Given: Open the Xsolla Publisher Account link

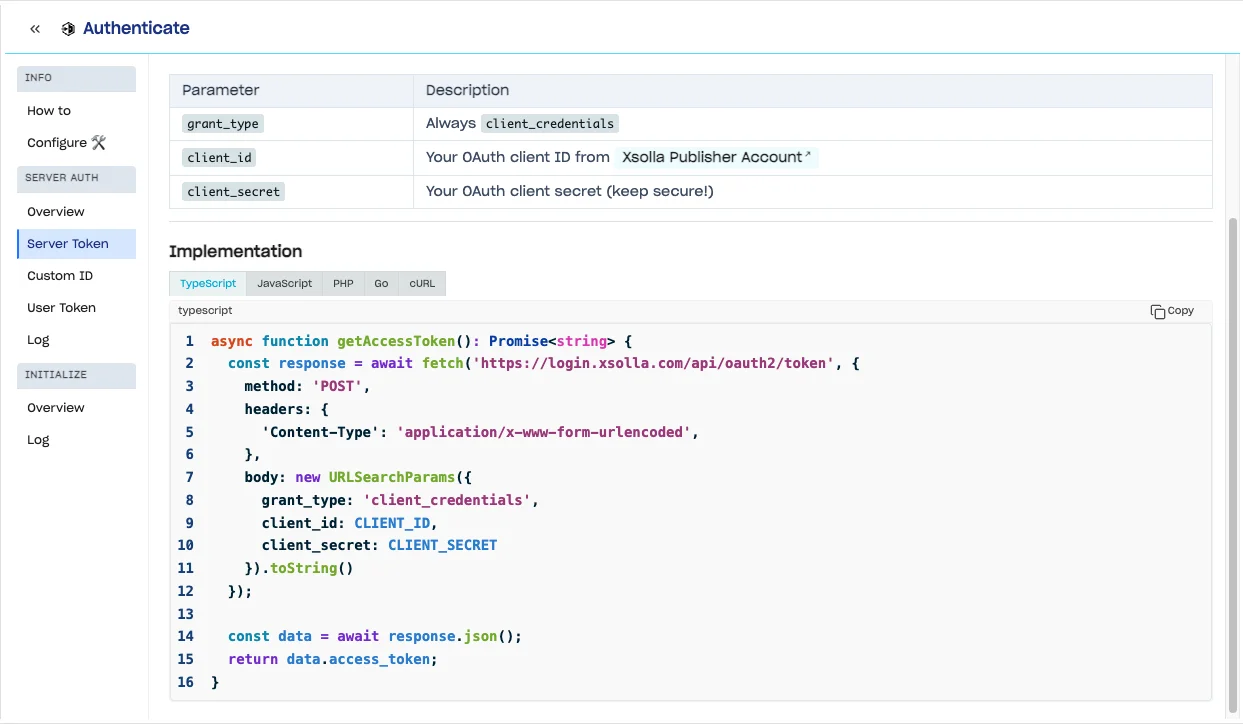Looking at the screenshot, I should coord(717,157).
